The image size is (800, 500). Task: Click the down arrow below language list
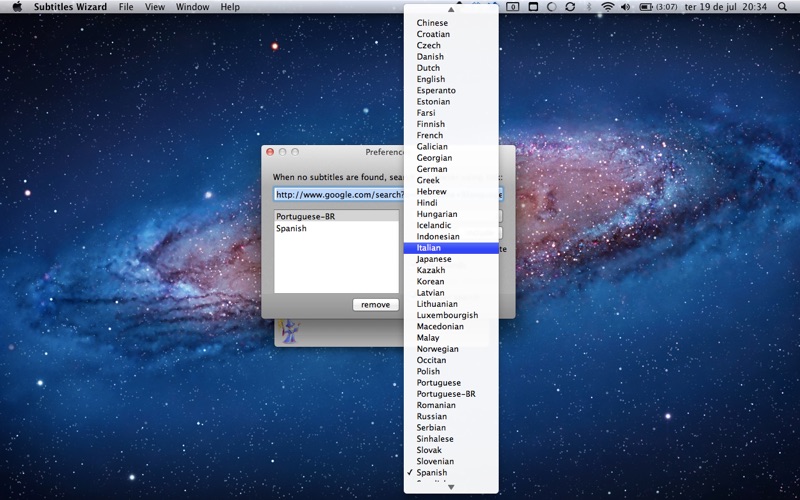point(451,487)
